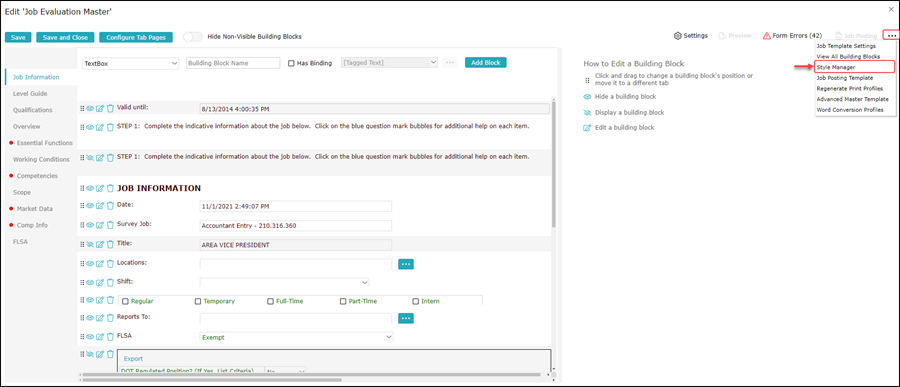Viewport: 900px width, 387px height.
Task: Click trash icon on Export block row
Action: coord(110,354)
